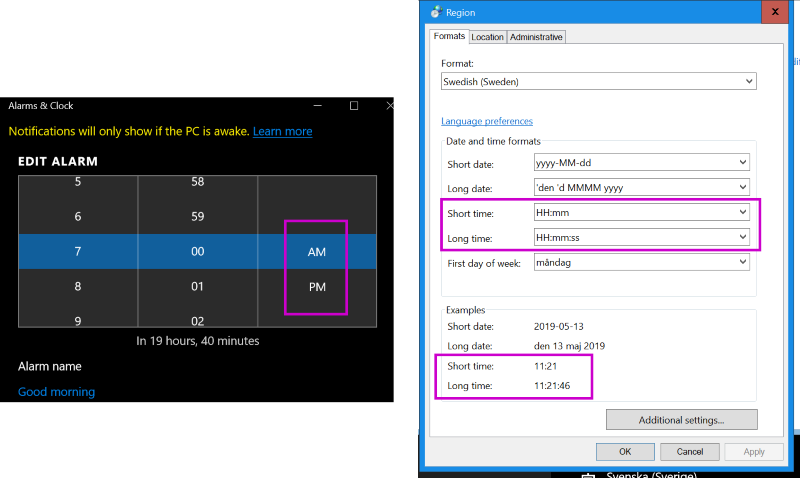This screenshot has height=478, width=800.
Task: Click the selected minute 00
Action: click(197, 251)
